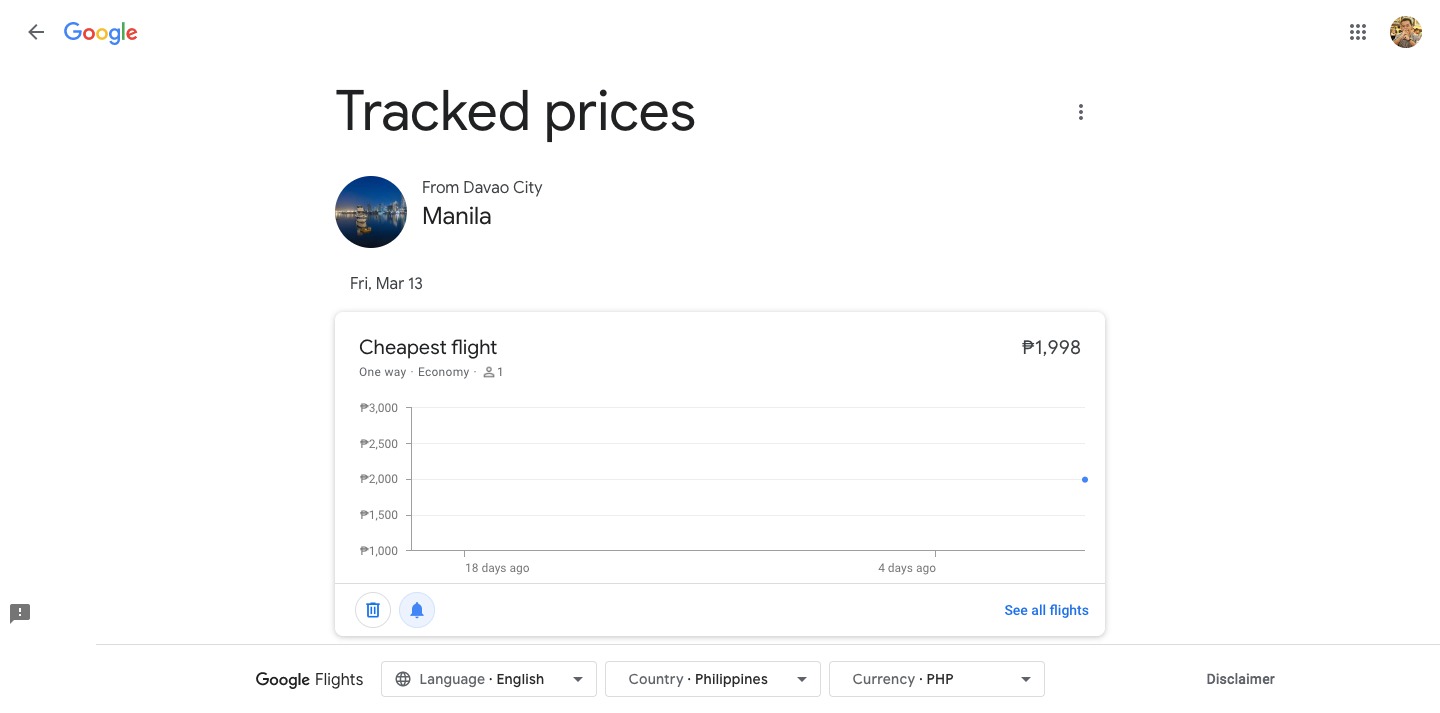Click the Google logo
The height and width of the screenshot is (713, 1440).
tap(101, 32)
